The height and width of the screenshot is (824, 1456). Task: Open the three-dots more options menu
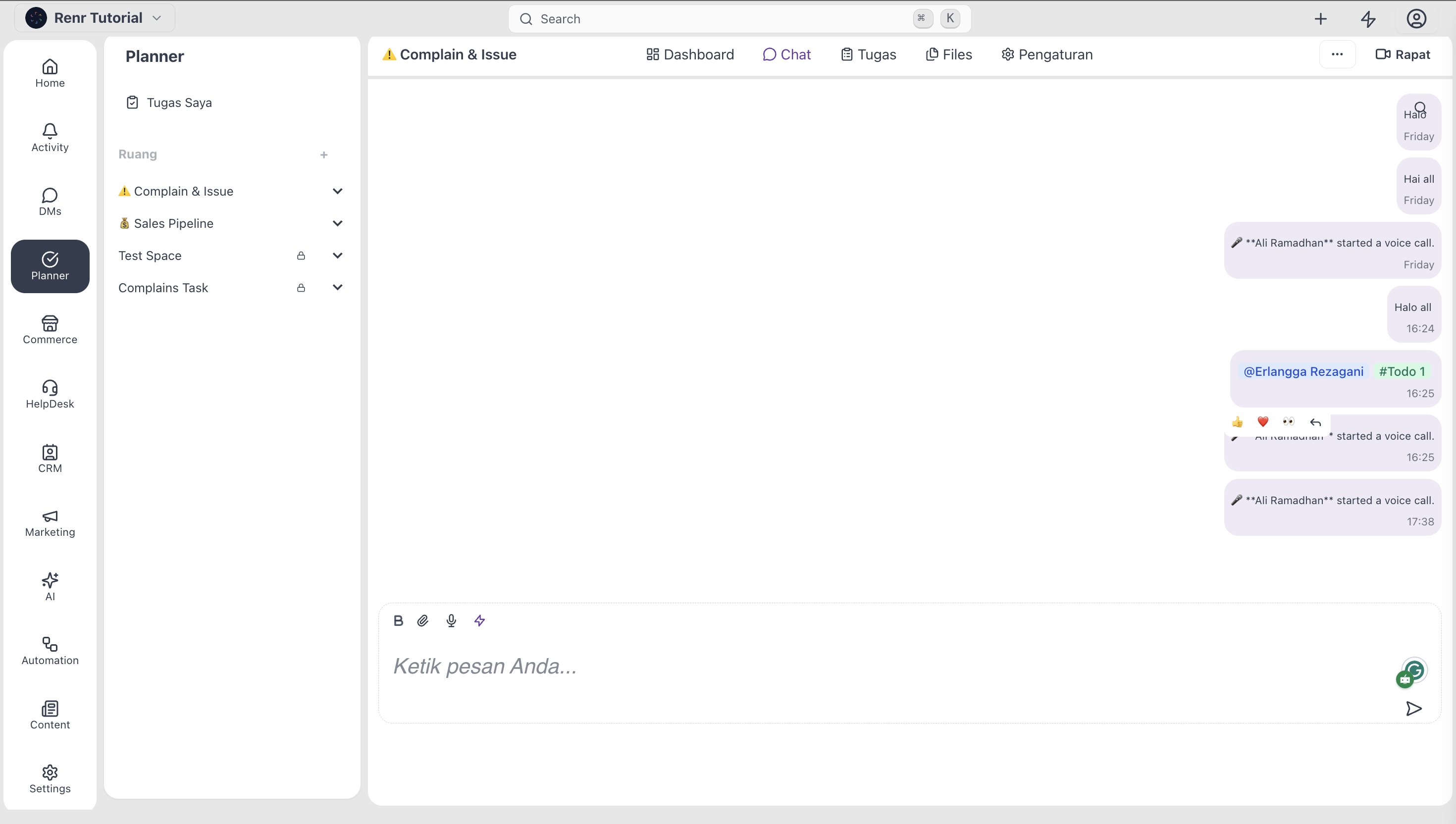click(1337, 54)
